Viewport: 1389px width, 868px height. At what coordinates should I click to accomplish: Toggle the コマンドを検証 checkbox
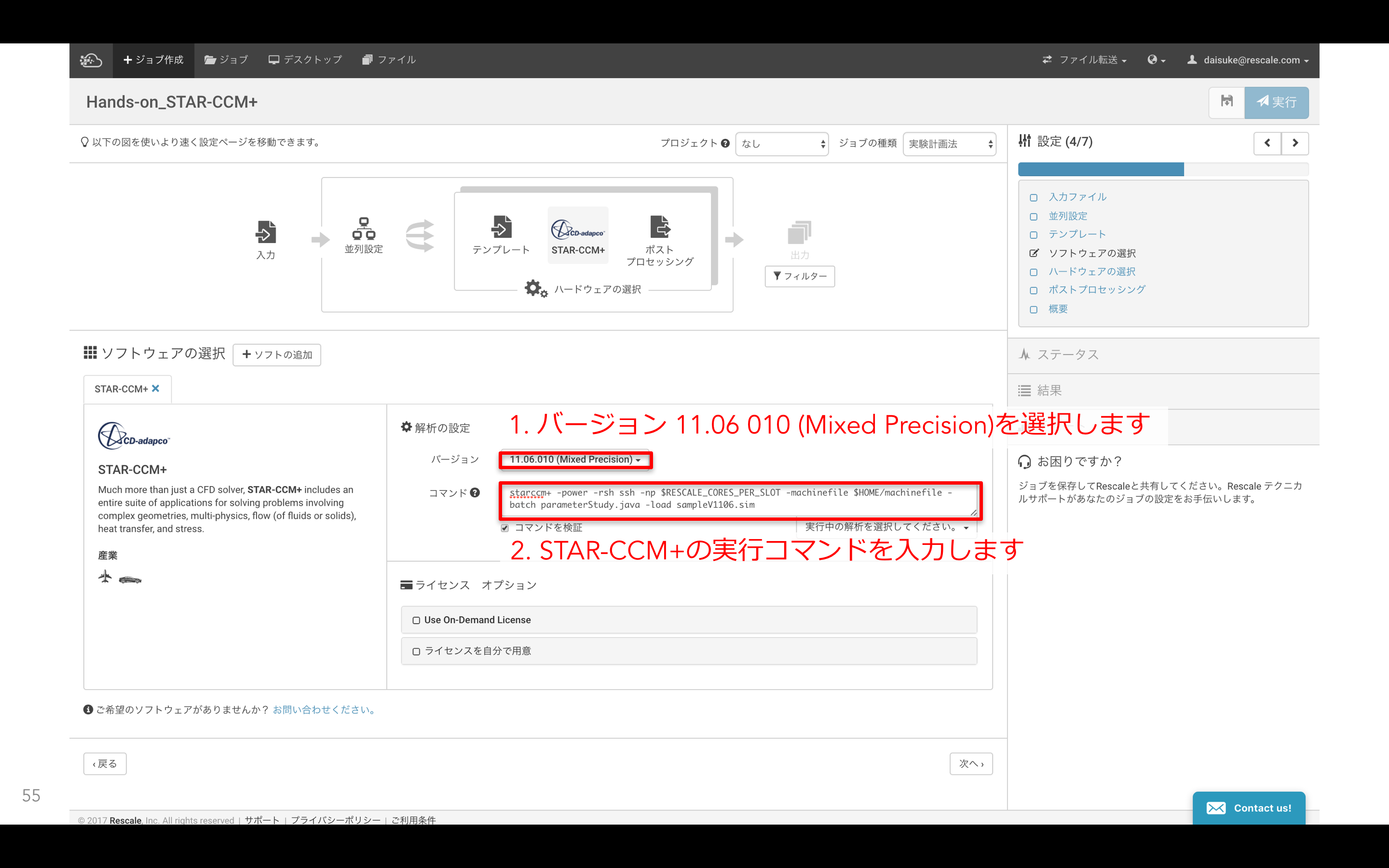tap(504, 528)
